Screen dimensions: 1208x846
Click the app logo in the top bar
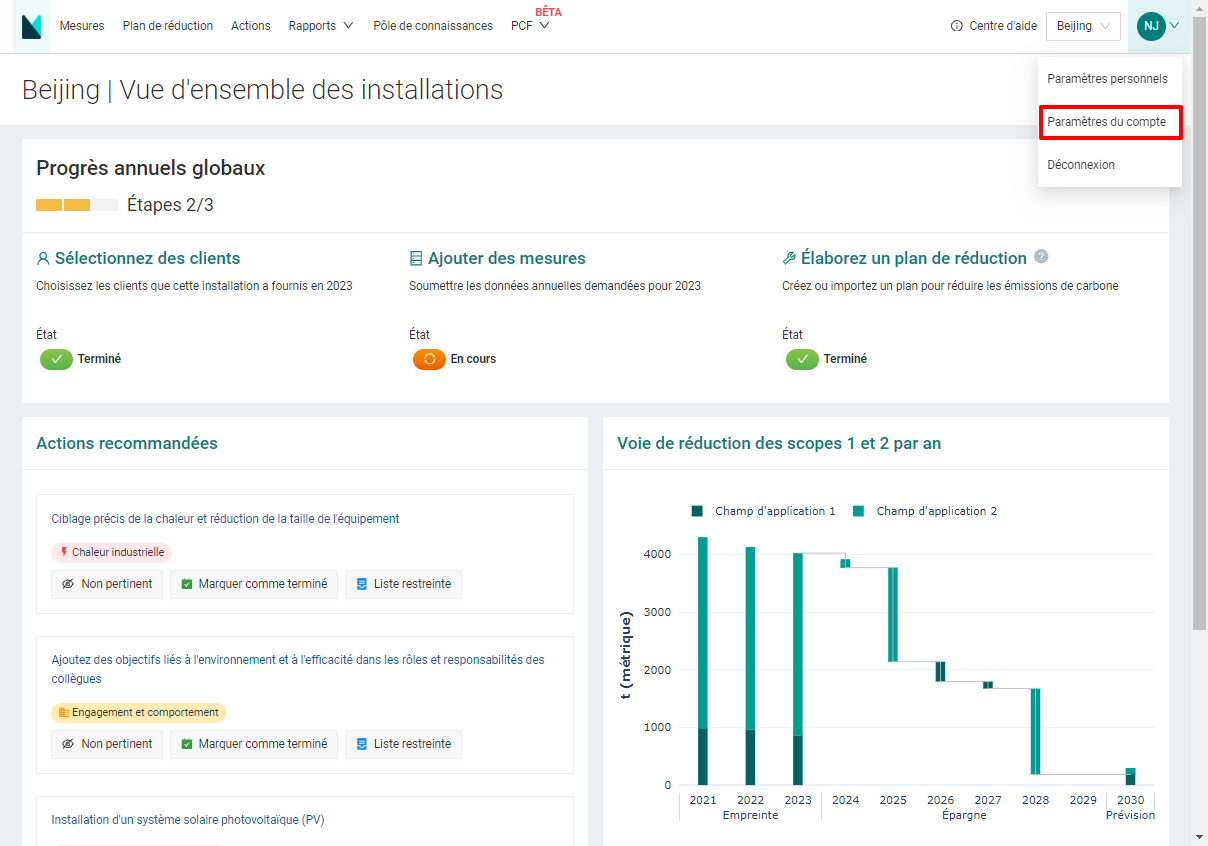[x=31, y=26]
